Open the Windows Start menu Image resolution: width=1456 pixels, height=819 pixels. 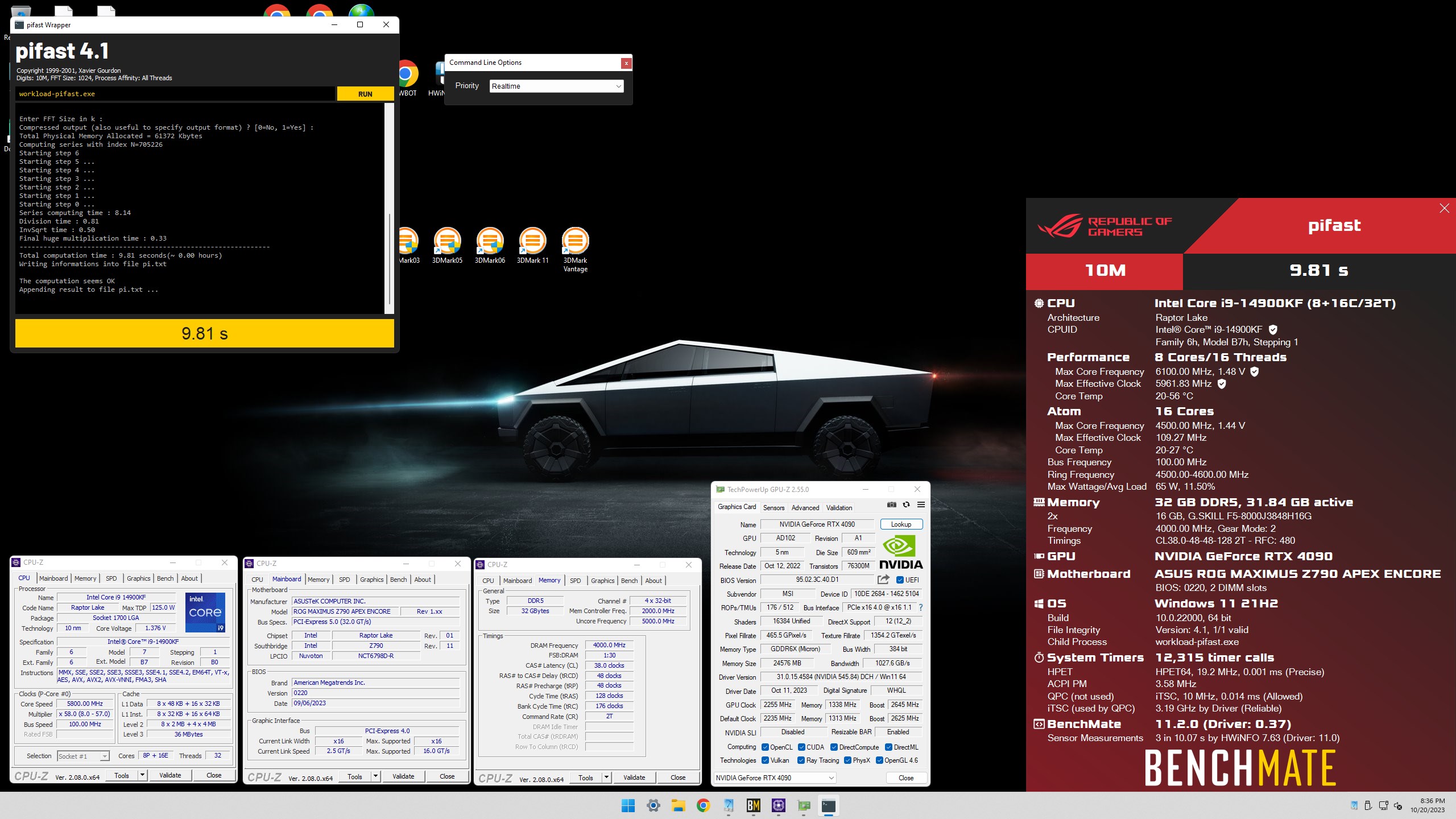628,805
